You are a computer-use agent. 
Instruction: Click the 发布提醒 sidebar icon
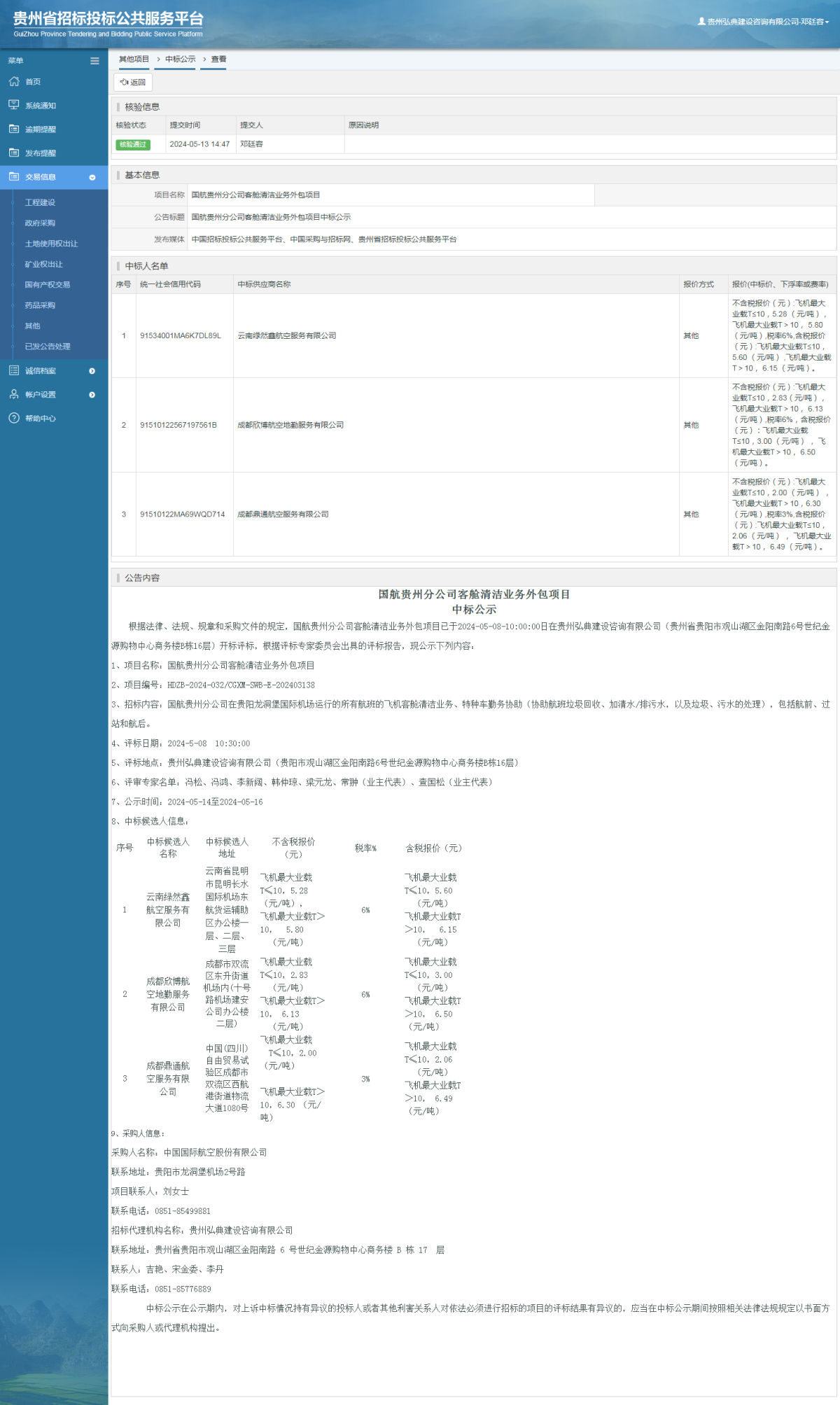[14, 153]
